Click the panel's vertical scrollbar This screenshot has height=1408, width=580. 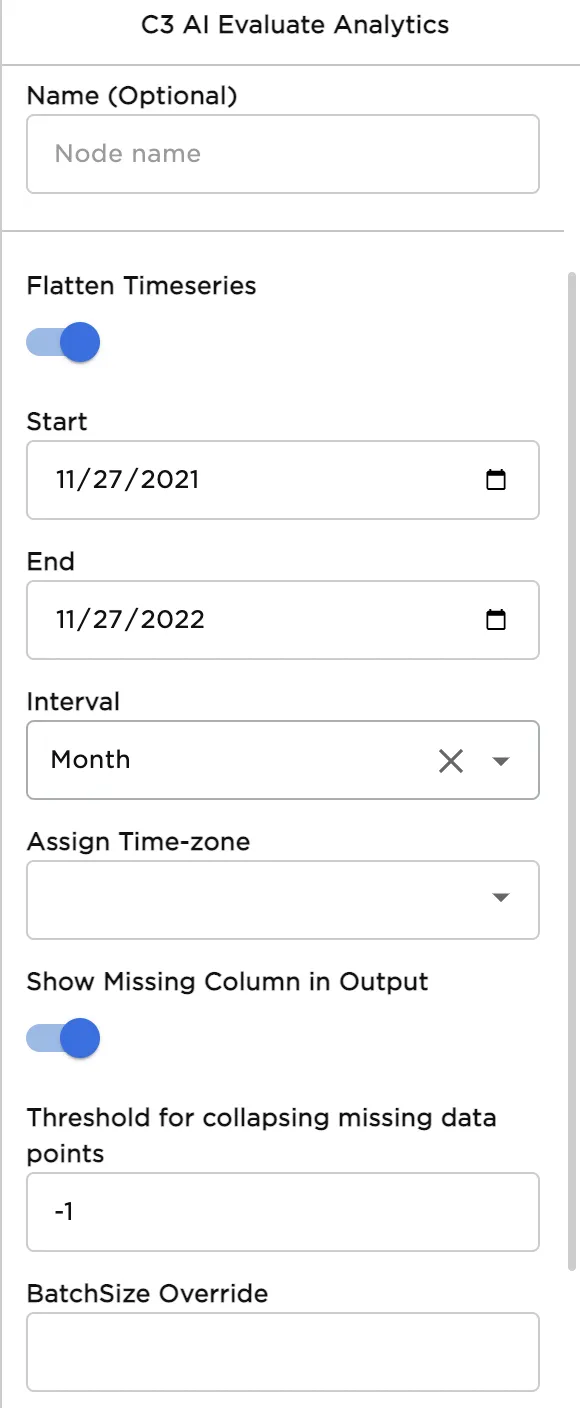(x=572, y=770)
